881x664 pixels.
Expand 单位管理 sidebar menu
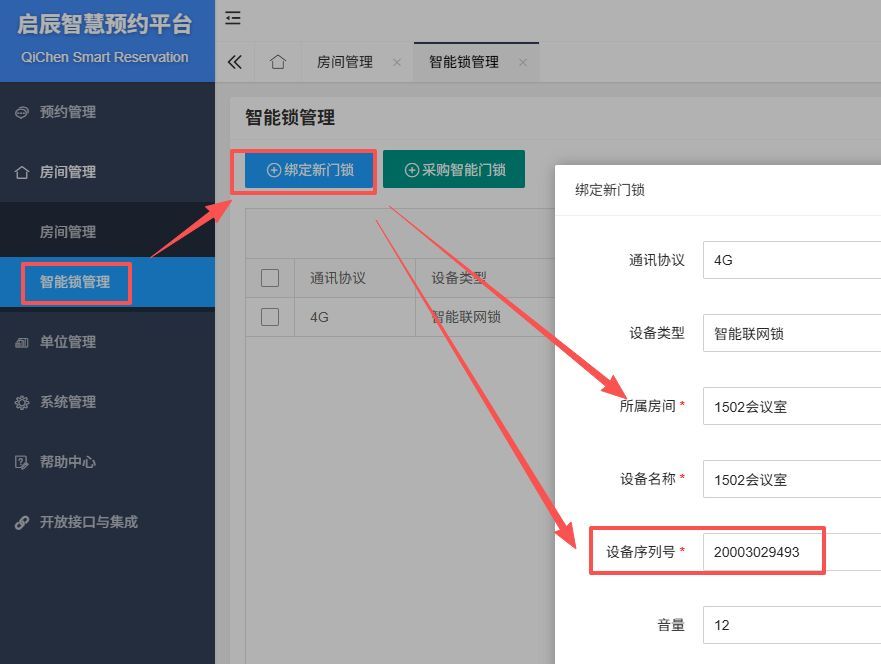pos(68,342)
